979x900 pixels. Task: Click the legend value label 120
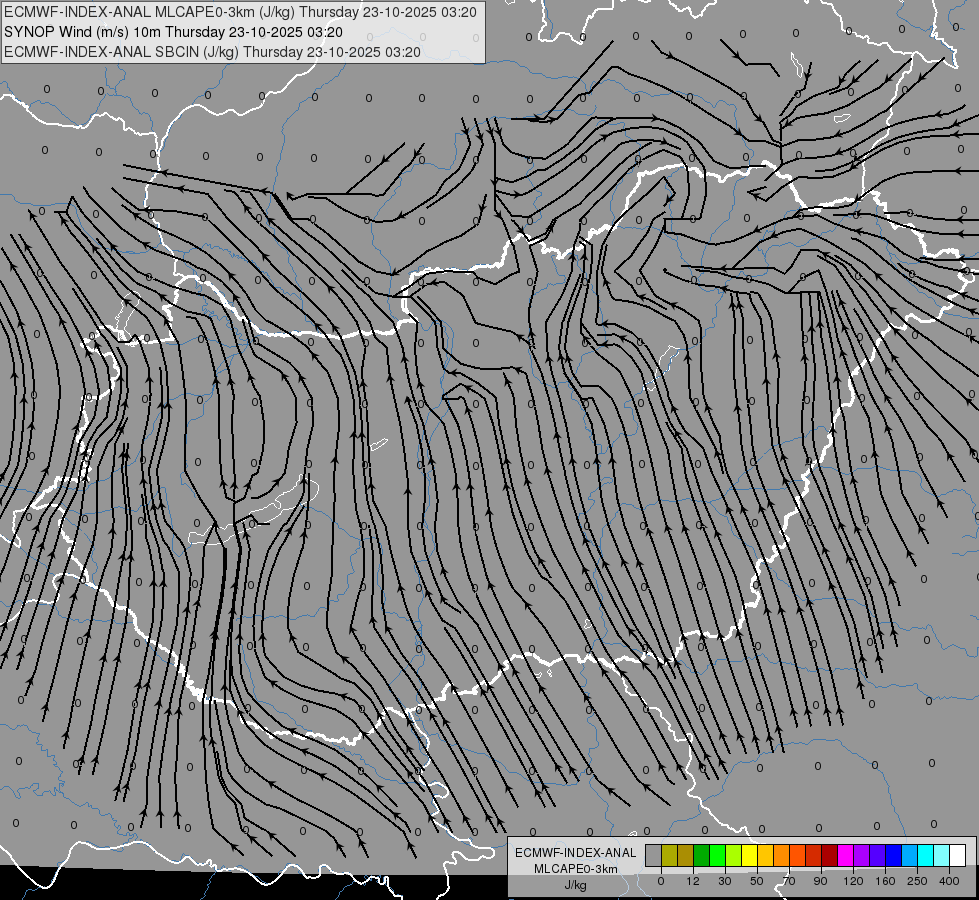click(854, 881)
